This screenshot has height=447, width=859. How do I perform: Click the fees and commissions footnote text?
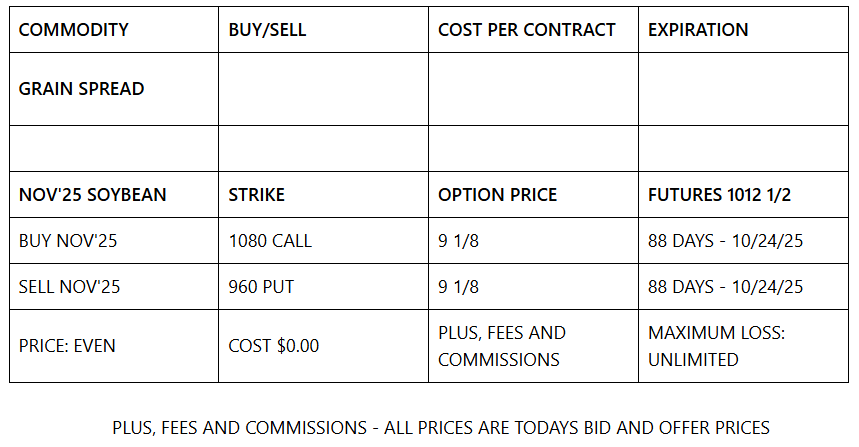tap(441, 427)
